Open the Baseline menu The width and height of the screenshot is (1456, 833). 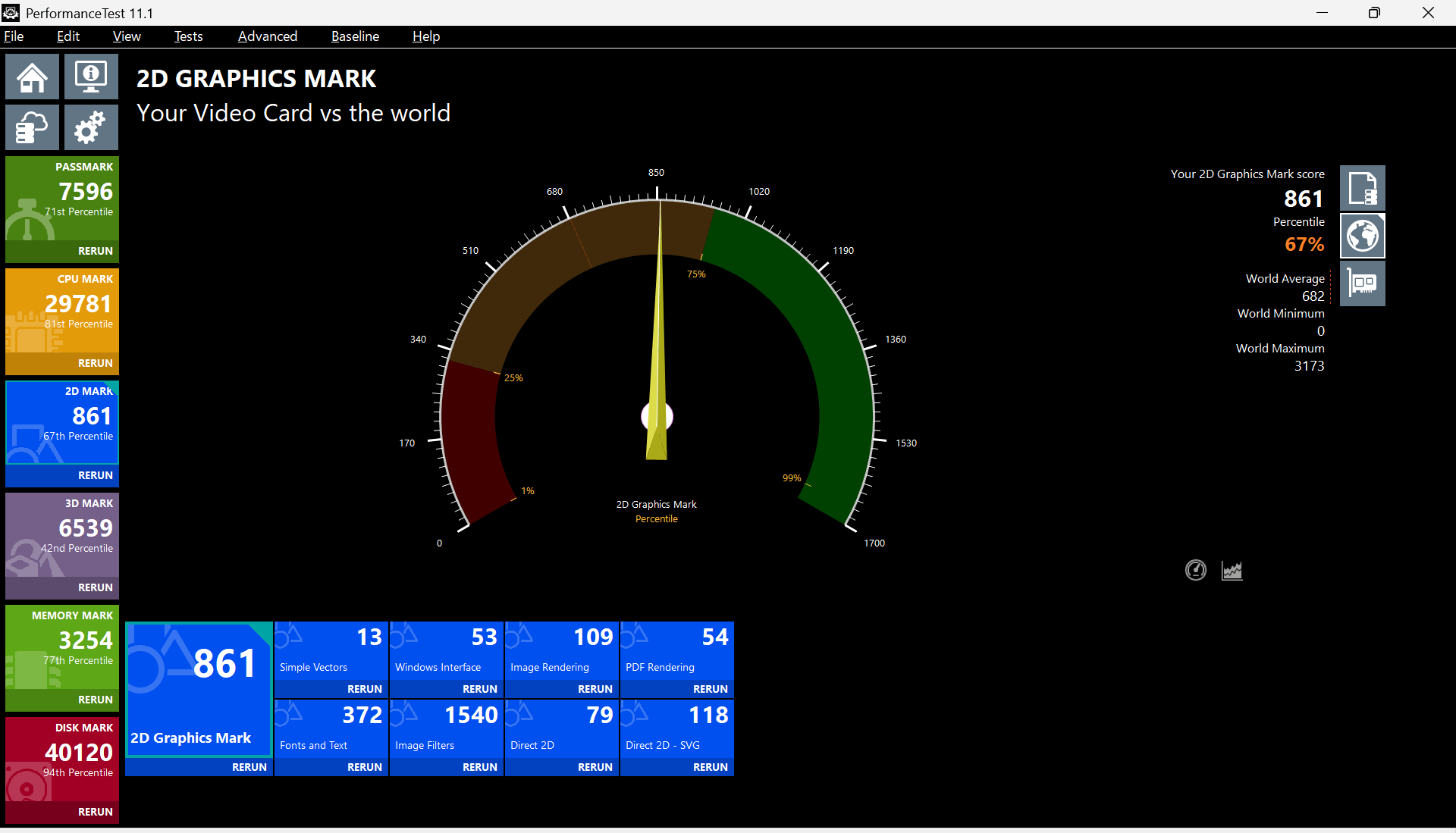[355, 36]
